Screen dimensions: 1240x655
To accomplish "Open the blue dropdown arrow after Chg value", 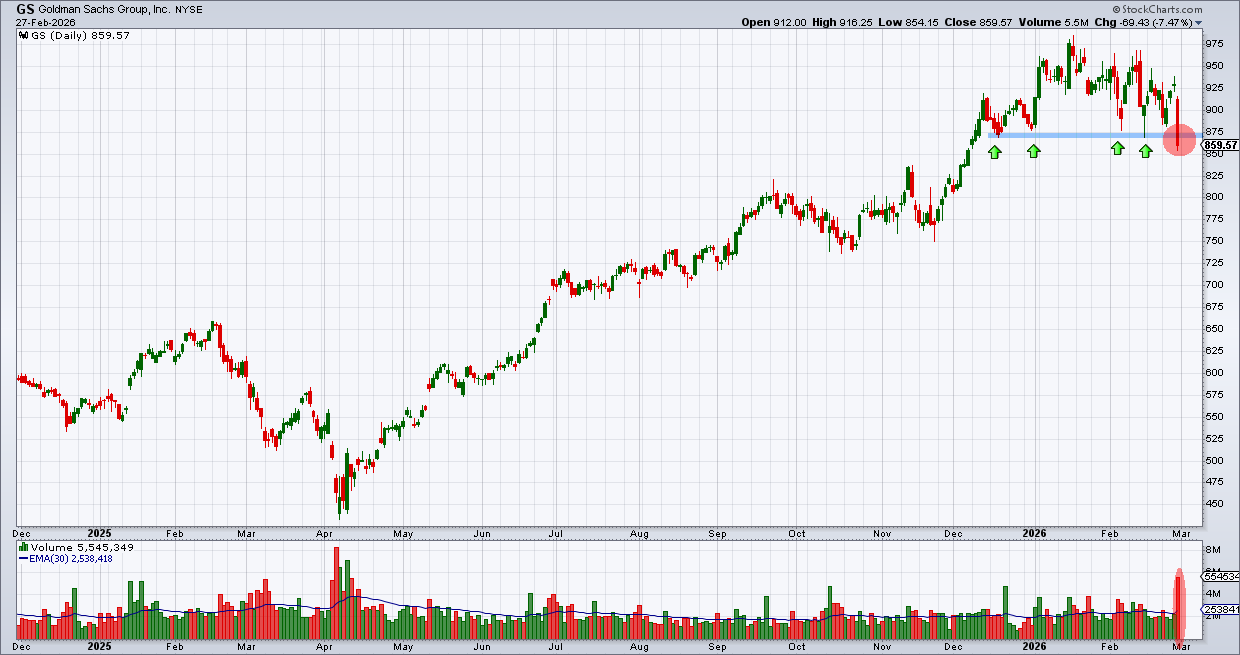I will [x=1199, y=22].
